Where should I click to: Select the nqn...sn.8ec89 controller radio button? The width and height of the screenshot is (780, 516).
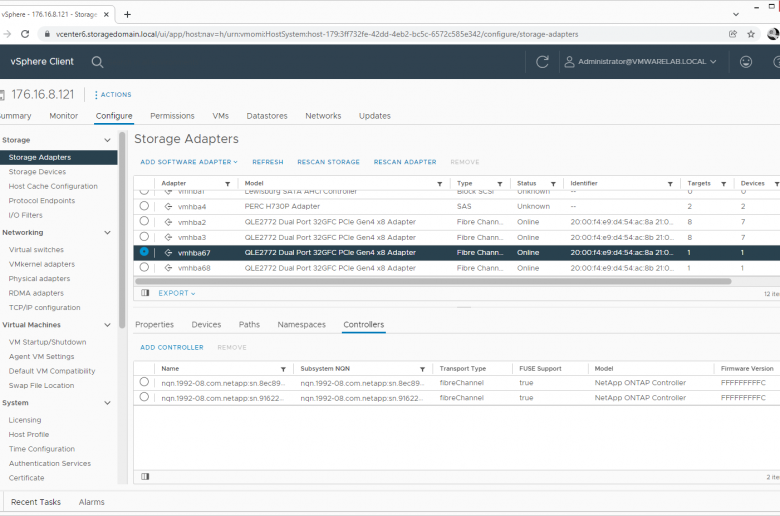pos(144,382)
